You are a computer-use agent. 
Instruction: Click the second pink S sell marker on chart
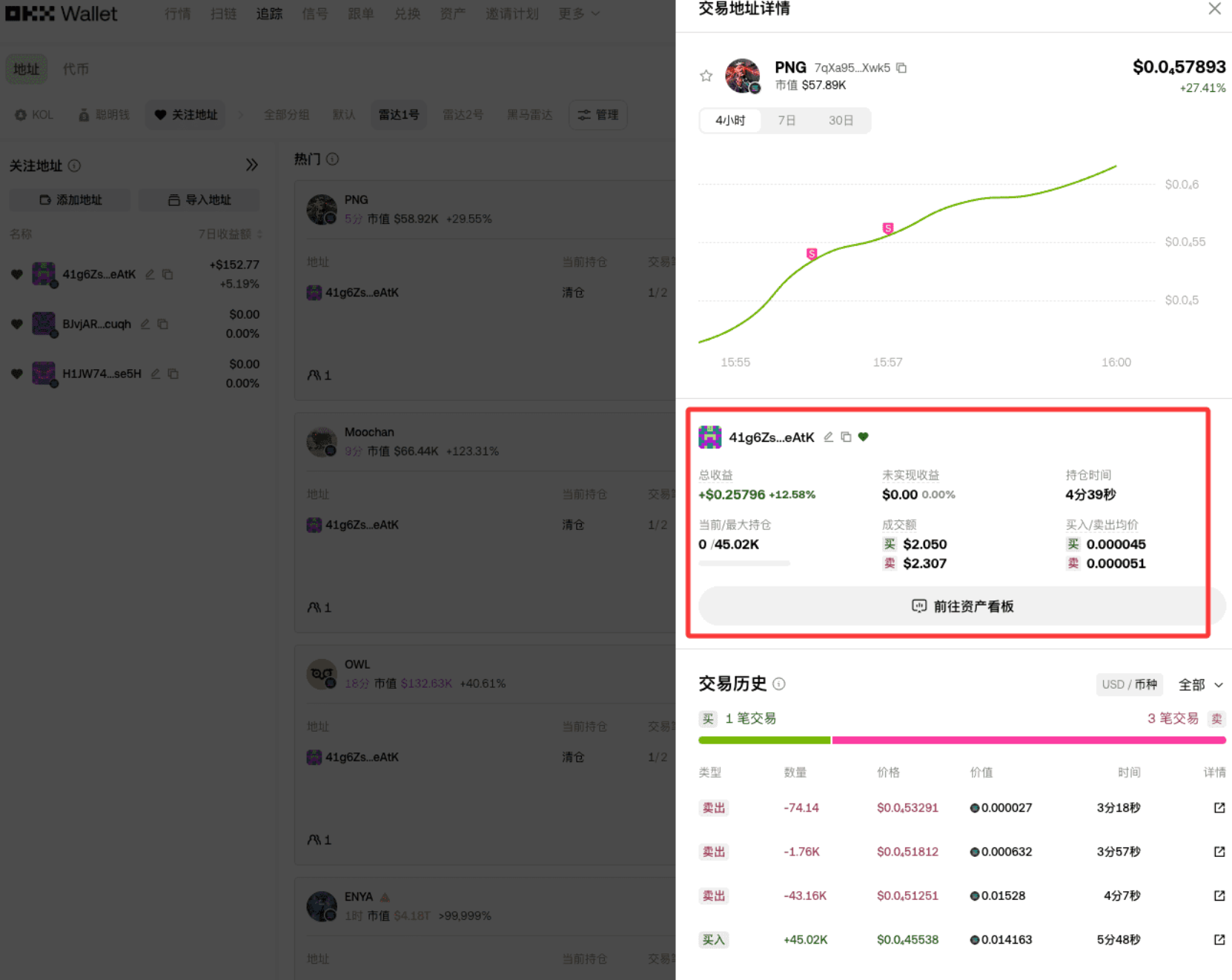point(887,228)
